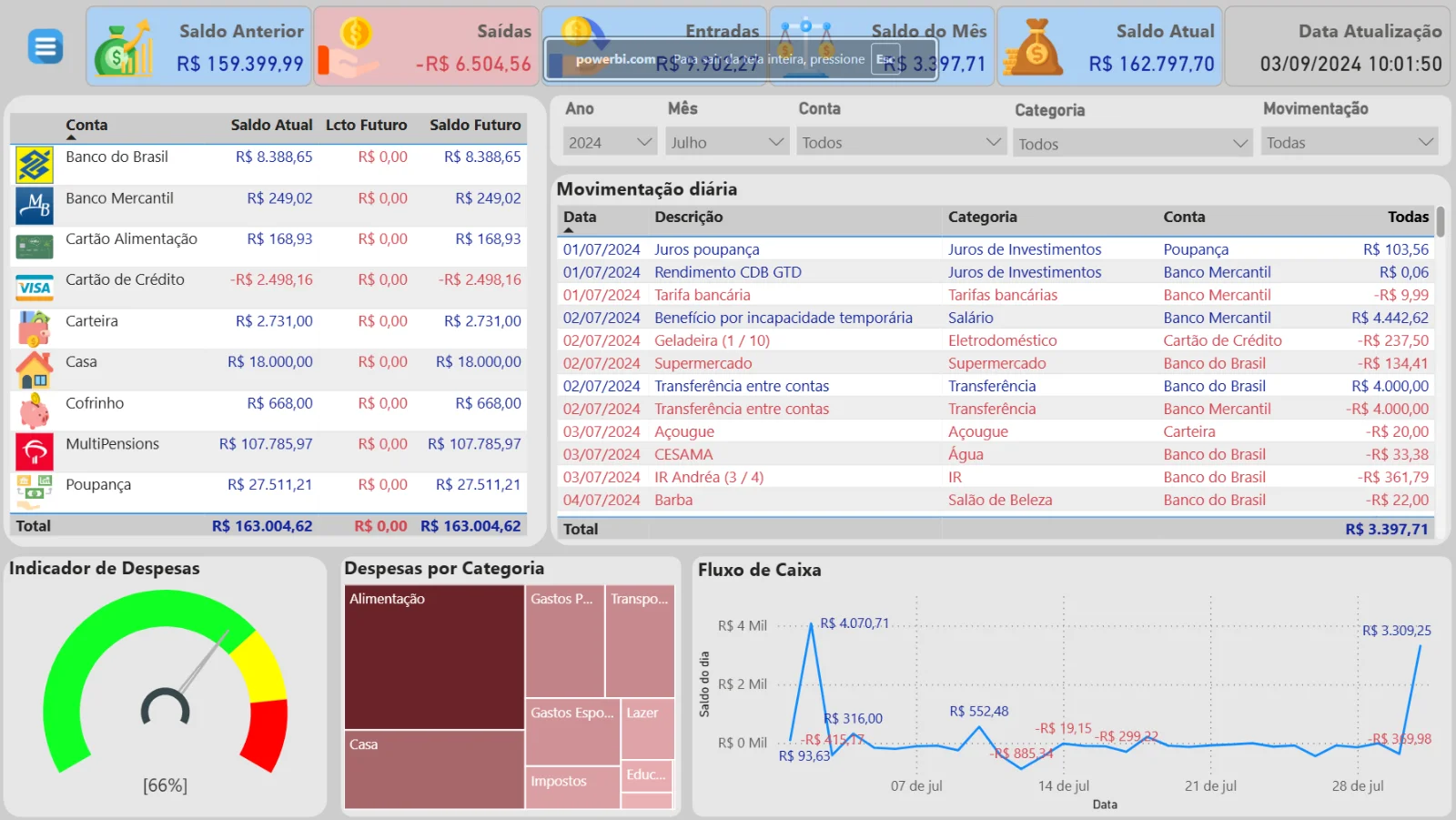Open the Ano dropdown showing 2024
1456x820 pixels.
click(x=610, y=142)
